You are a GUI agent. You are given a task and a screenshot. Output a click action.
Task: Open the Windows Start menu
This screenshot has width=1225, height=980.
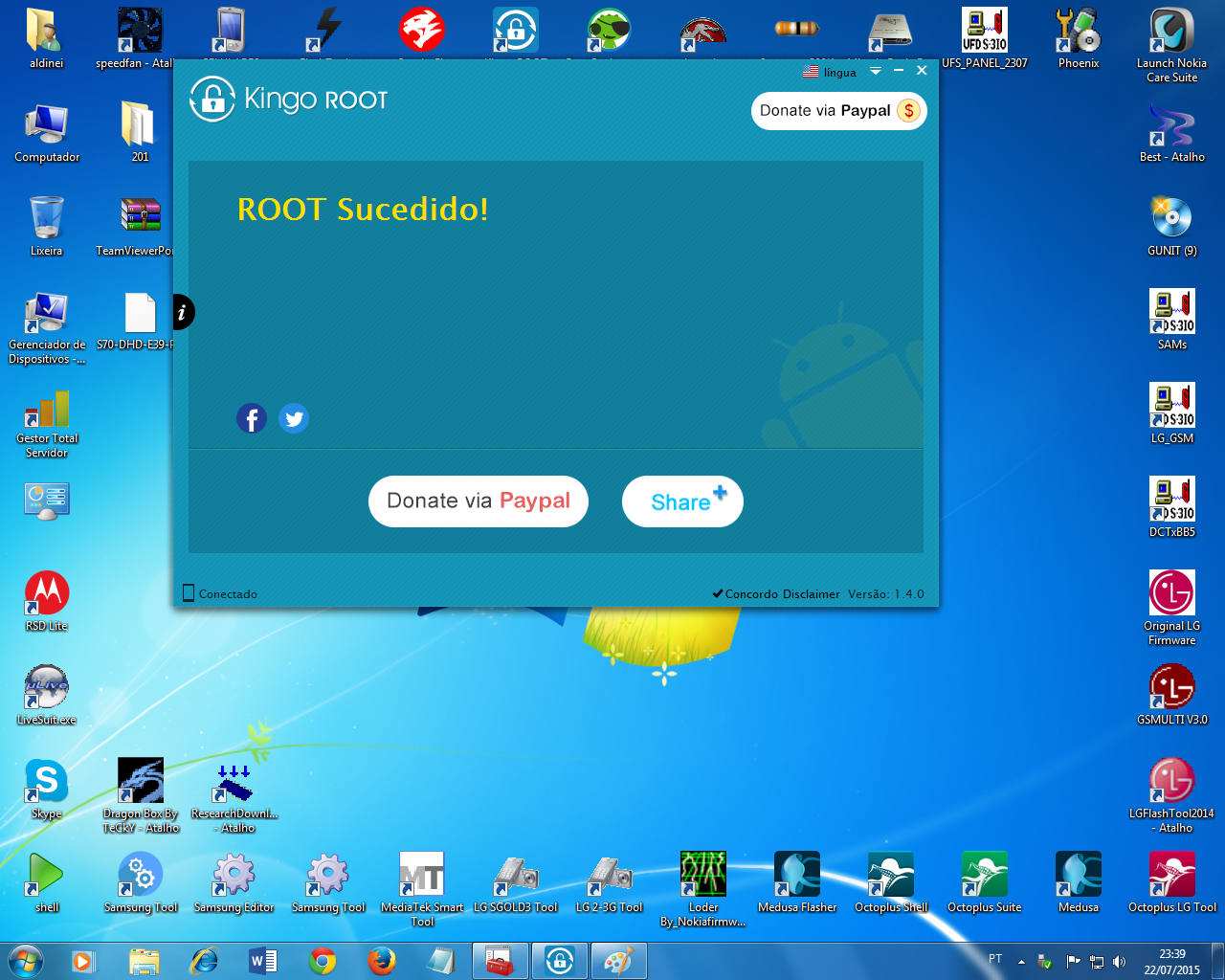point(26,960)
